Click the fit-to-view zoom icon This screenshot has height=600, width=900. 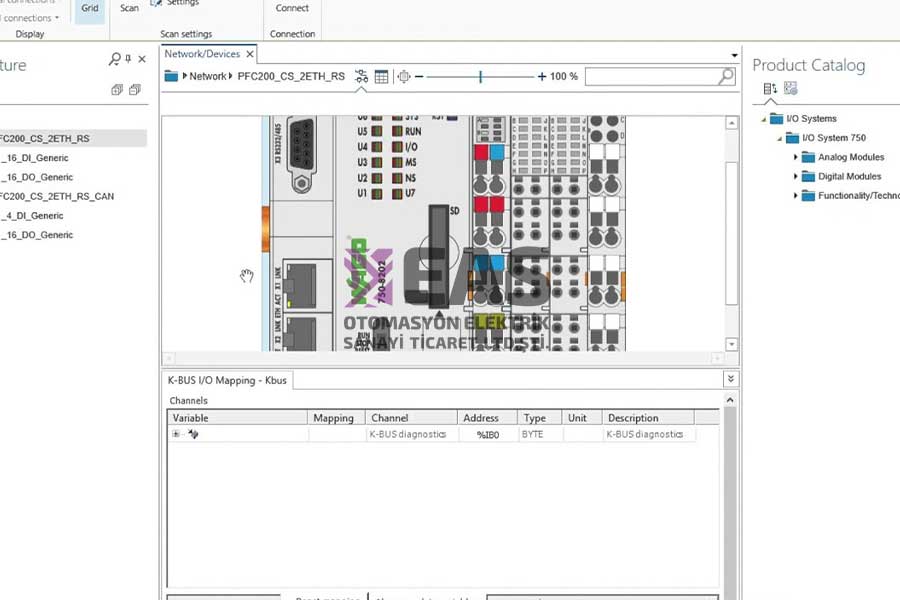click(404, 76)
